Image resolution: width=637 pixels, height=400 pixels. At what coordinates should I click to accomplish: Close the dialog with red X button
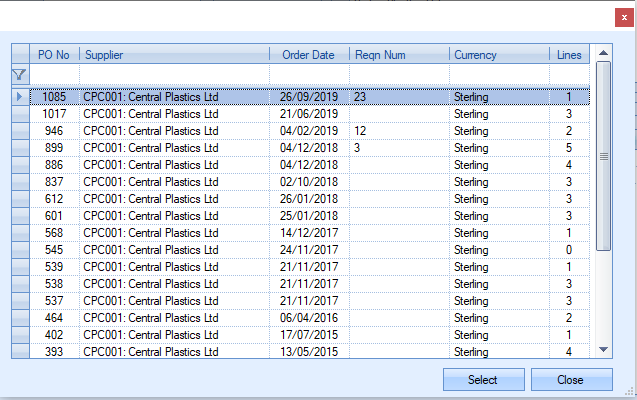coord(624,16)
